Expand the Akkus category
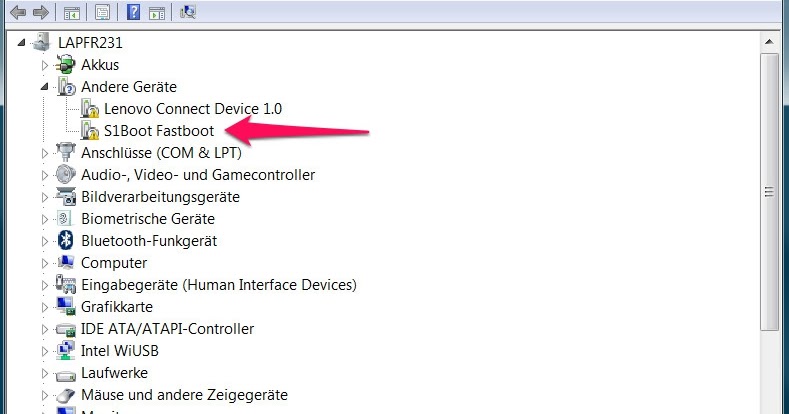The image size is (789, 414). [x=45, y=65]
